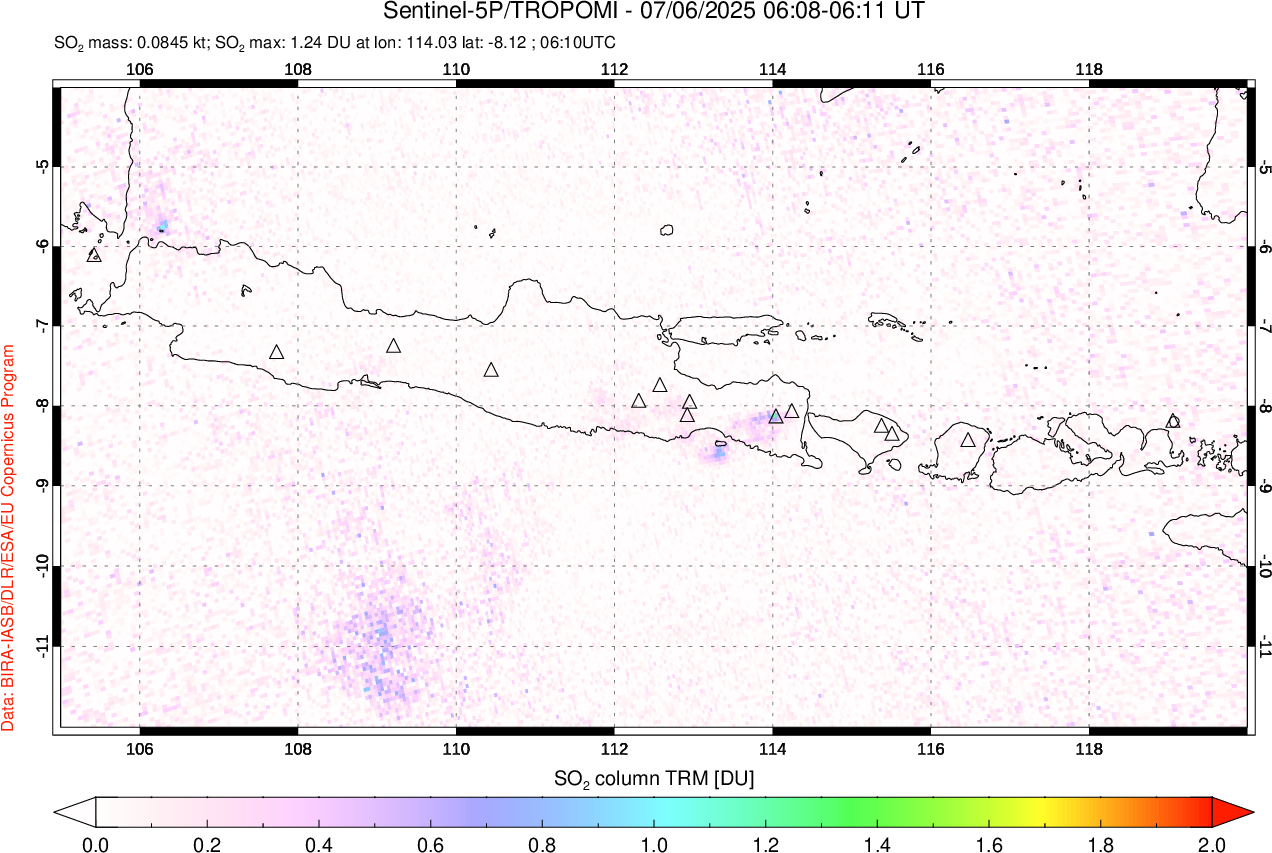This screenshot has width=1272, height=853.
Task: Click the volcano triangle on Lombok island
Action: 968,440
